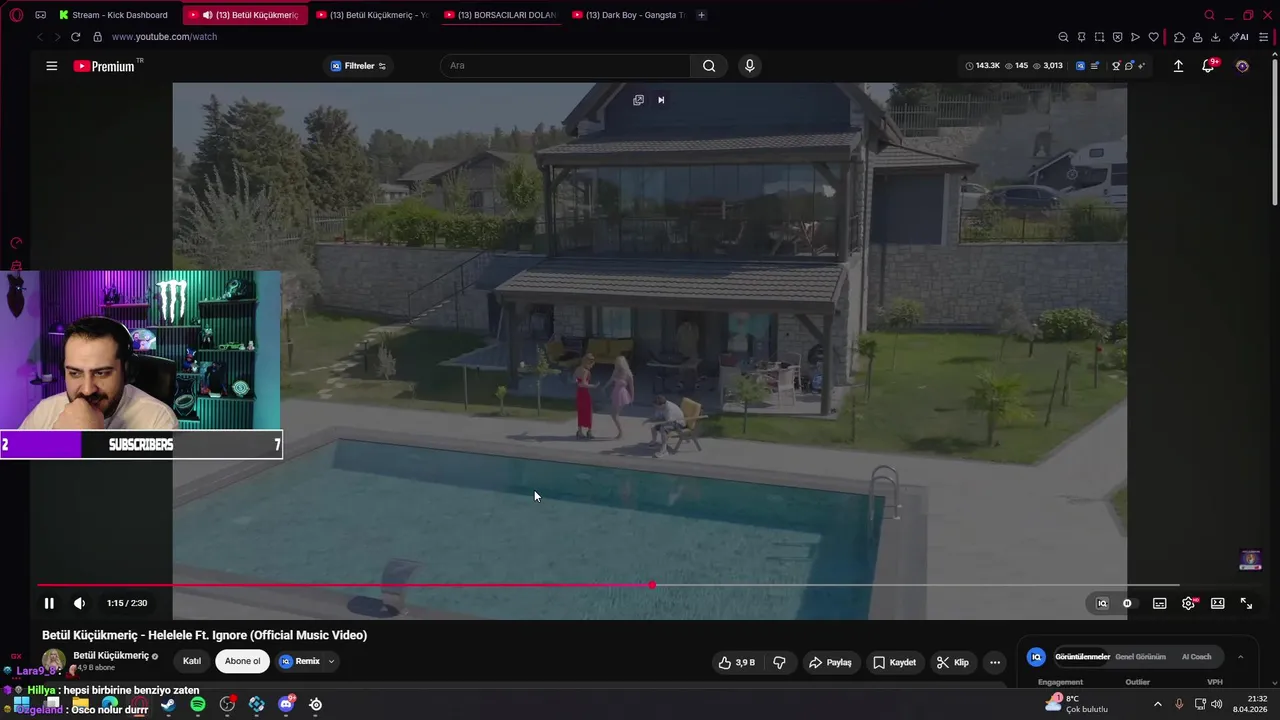Screen dimensions: 1280x720
Task: Switch to AI Coach tab
Action: (x=1196, y=657)
